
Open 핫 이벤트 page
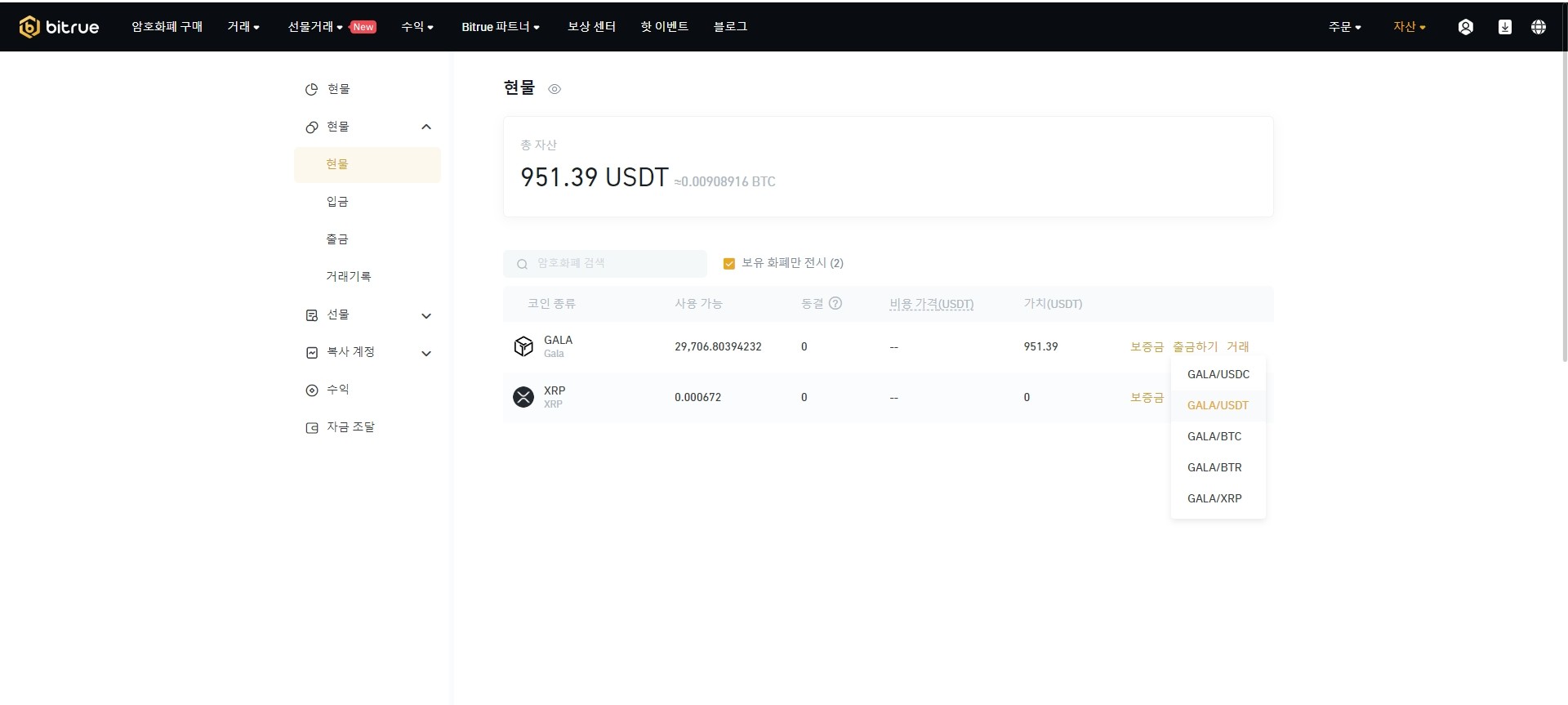pos(665,27)
